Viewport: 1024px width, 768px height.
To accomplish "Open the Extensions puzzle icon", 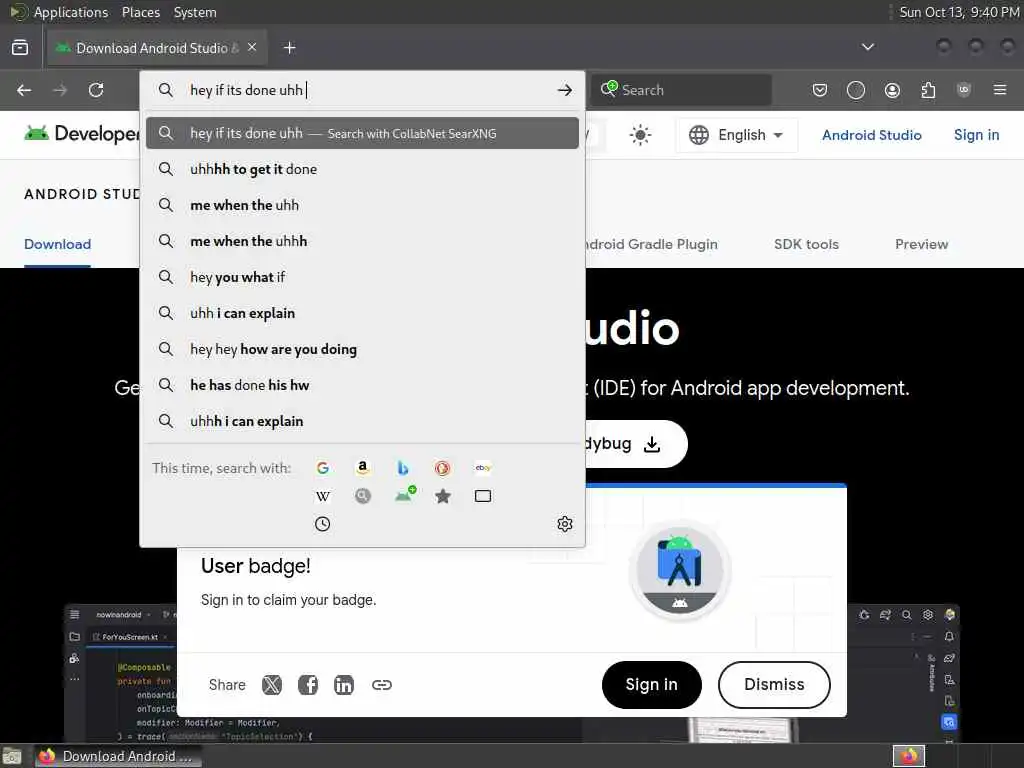I will pos(928,90).
